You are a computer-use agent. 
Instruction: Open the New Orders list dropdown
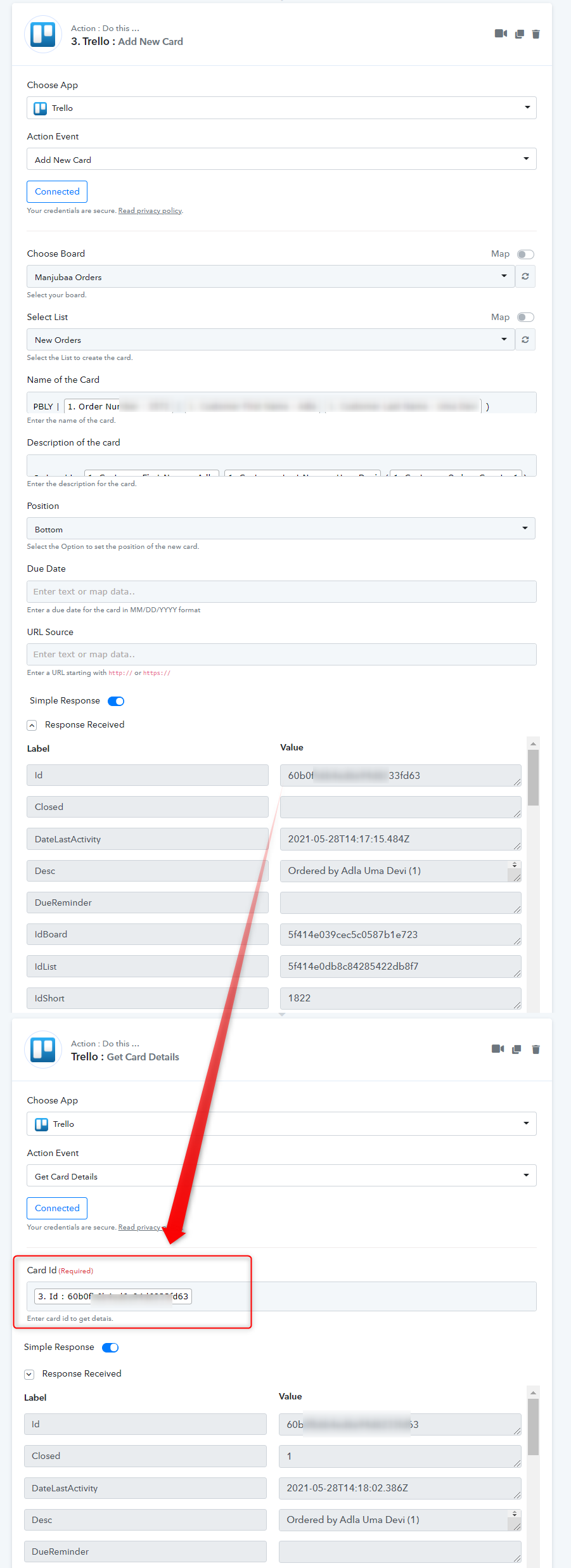(x=271, y=340)
